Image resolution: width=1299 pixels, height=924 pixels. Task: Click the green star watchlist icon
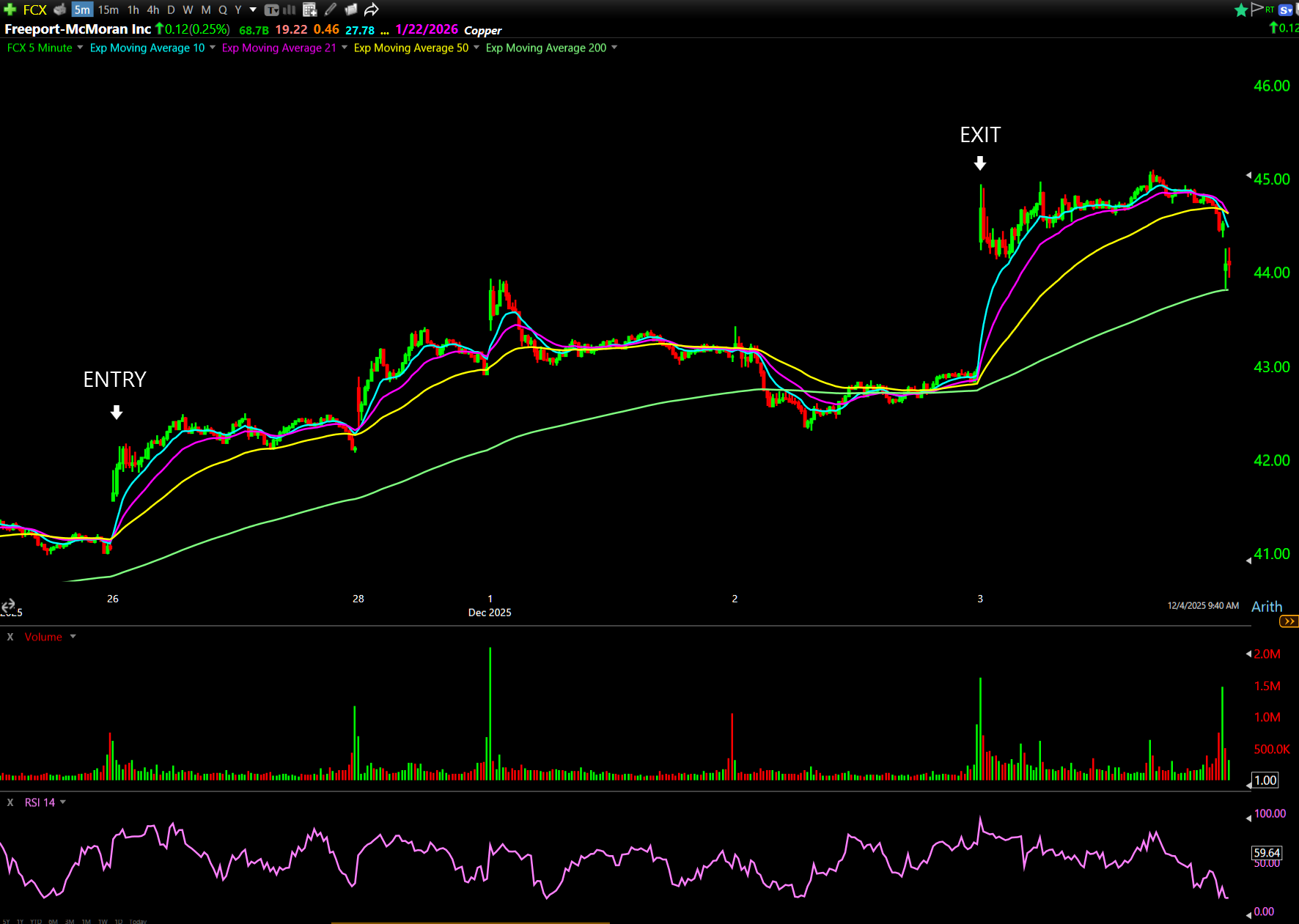(x=1241, y=10)
